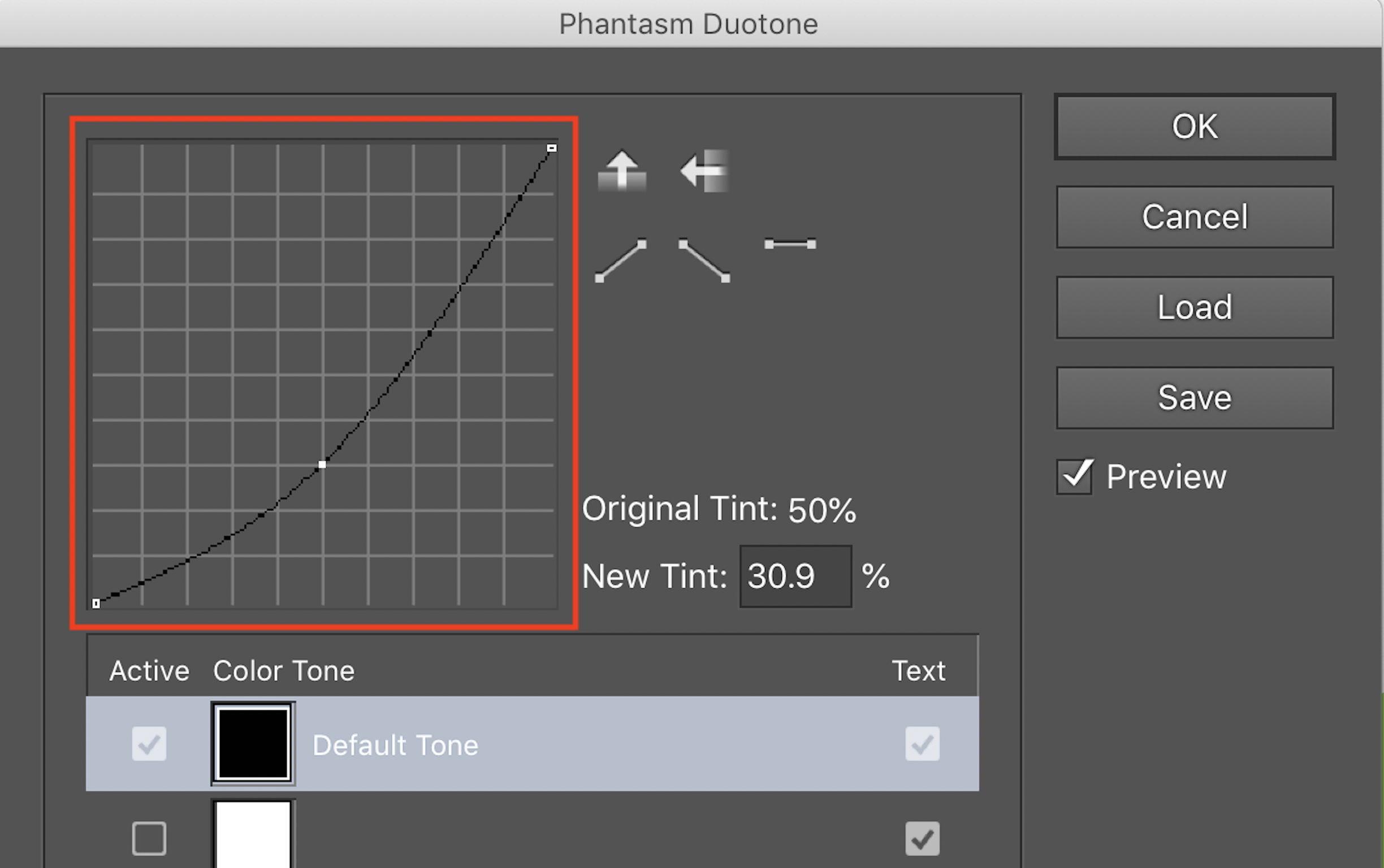Enable Active on the white tone row
This screenshot has height=868, width=1384.
point(149,838)
